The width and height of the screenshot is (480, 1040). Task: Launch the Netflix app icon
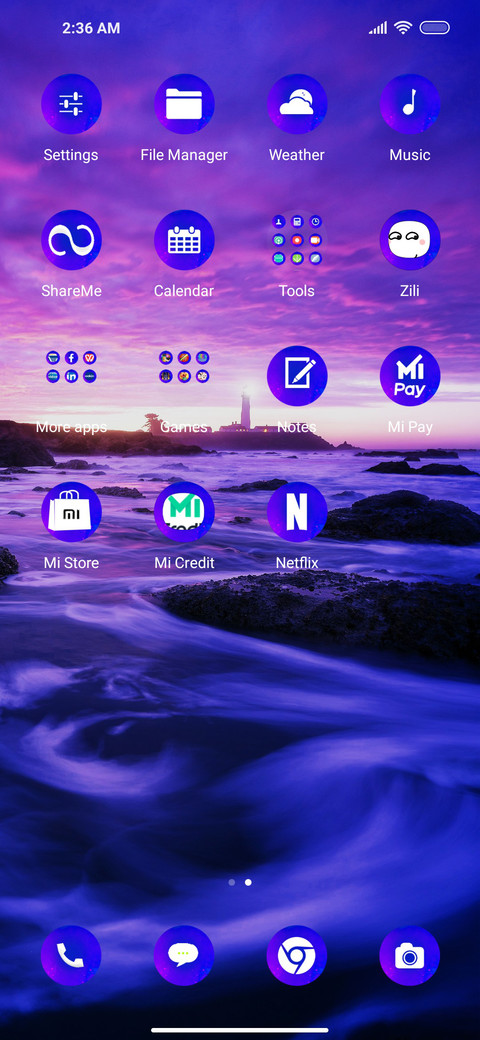296,512
